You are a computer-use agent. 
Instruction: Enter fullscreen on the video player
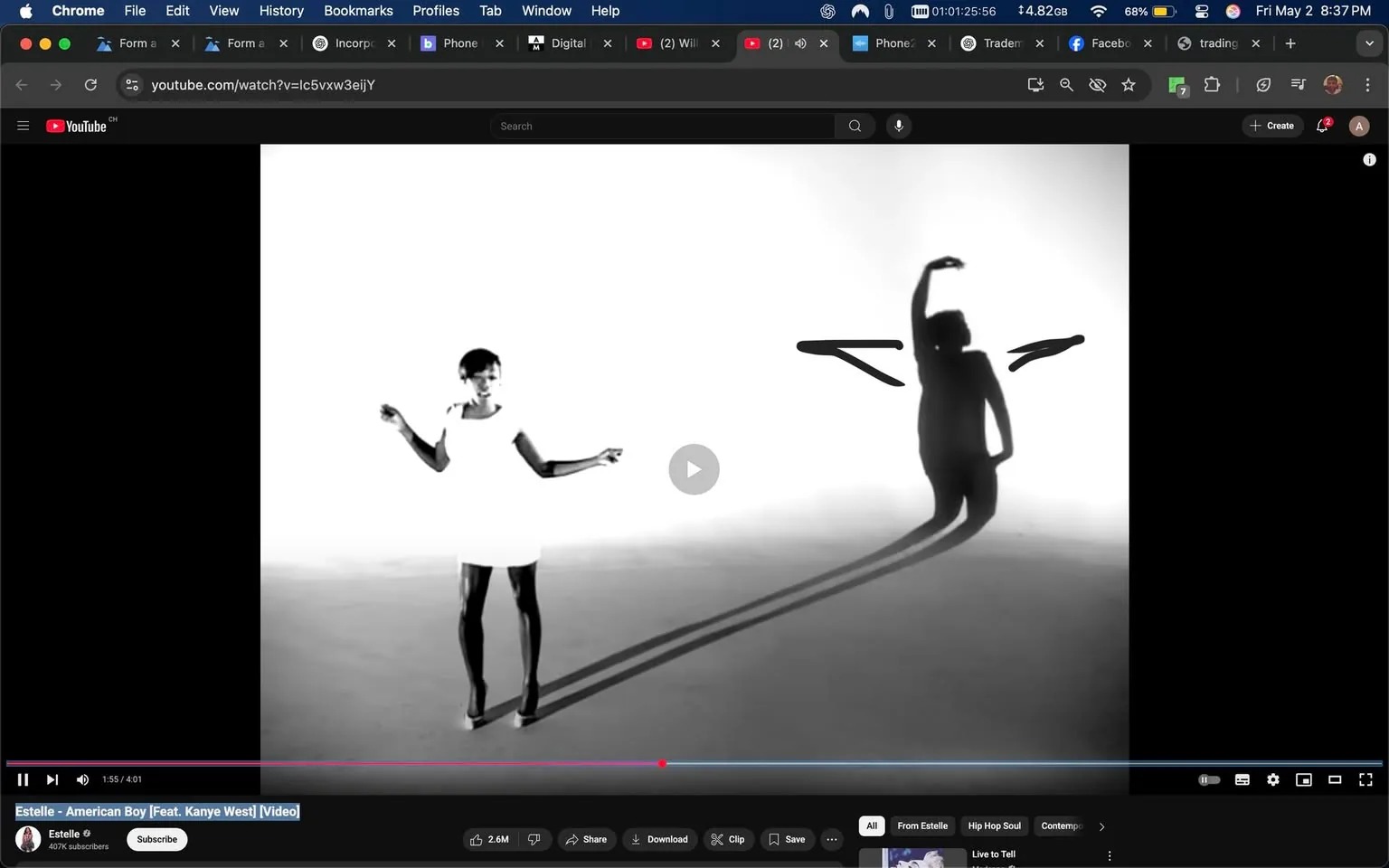[1365, 778]
